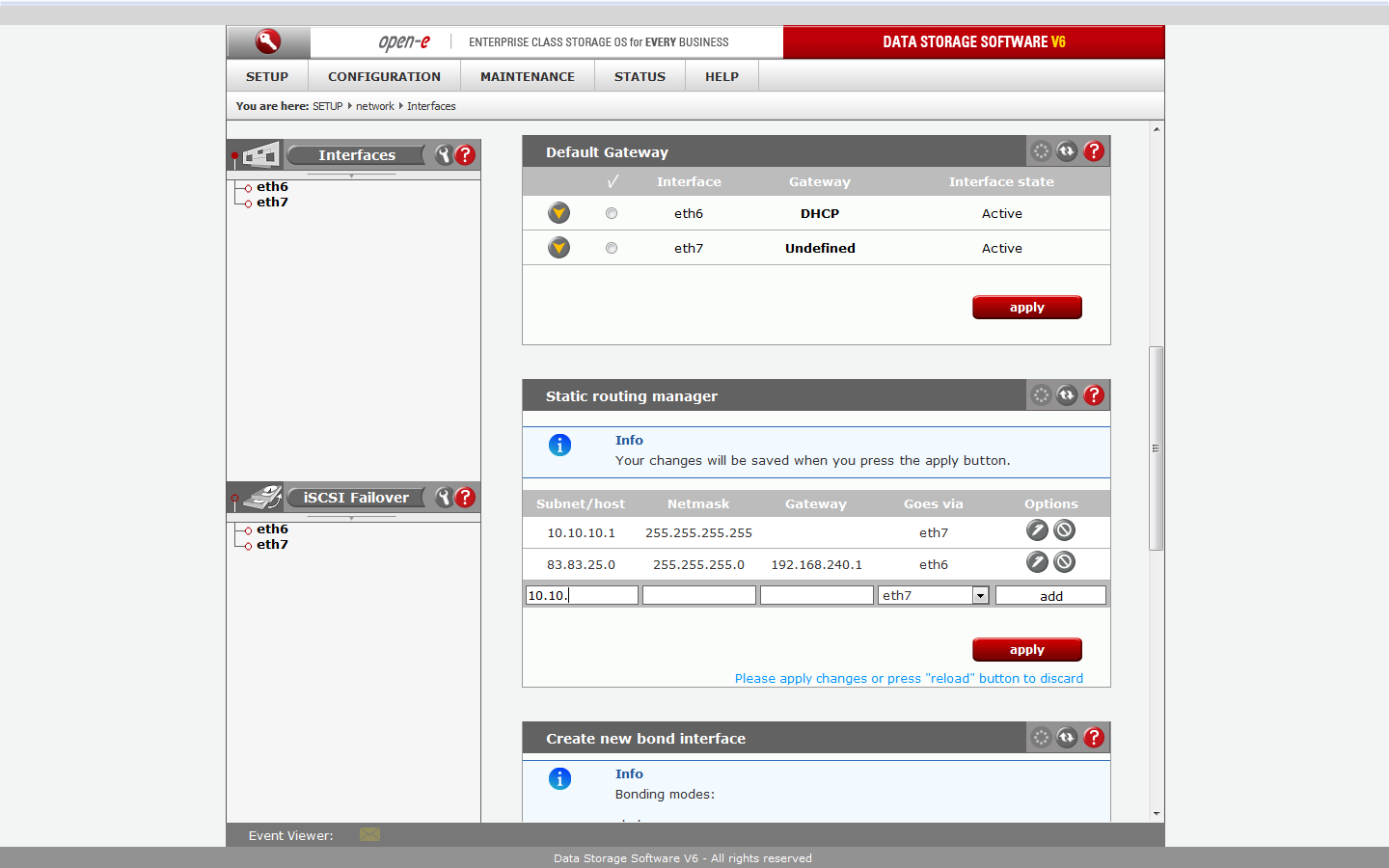
Task: Click the Netmask input field for new route
Action: coord(699,596)
